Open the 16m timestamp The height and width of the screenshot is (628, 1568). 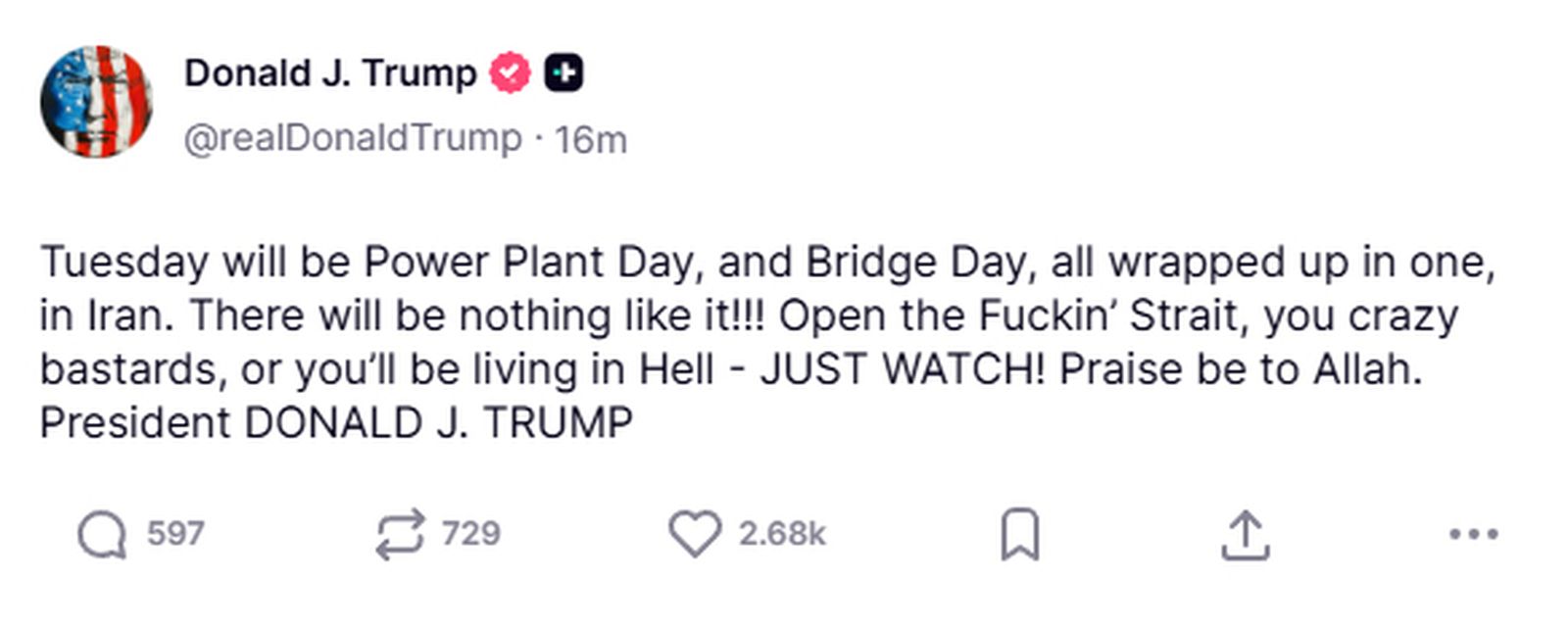(x=588, y=137)
